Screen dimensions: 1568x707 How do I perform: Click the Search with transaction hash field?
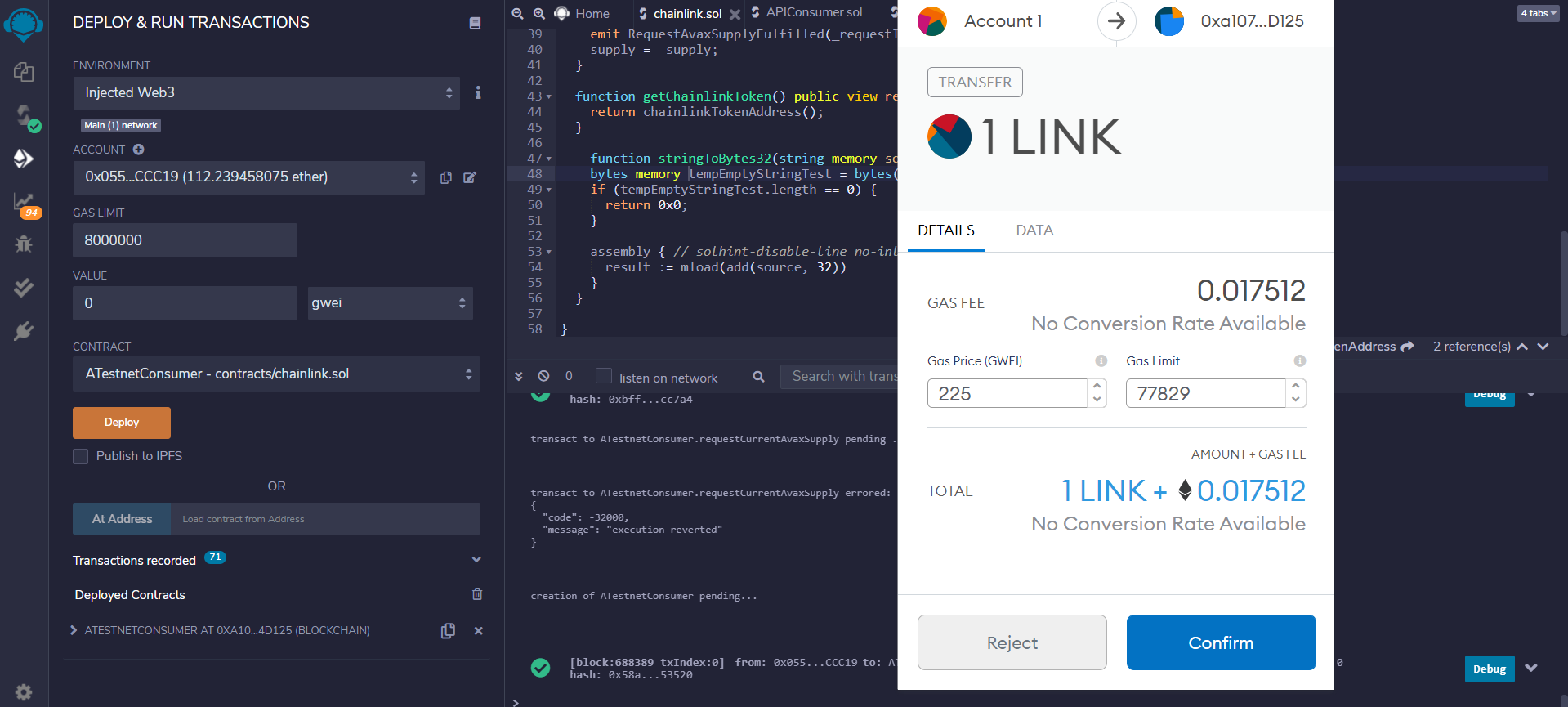(x=839, y=376)
